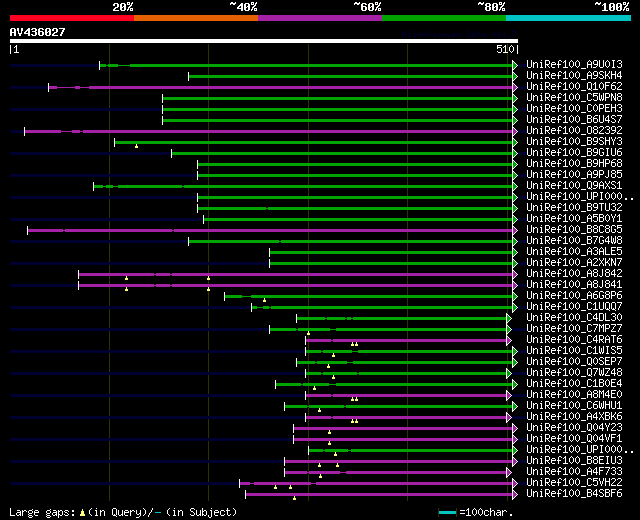The height and width of the screenshot is (520, 640).
Task: Click the white query sequence bar
Action: tap(264, 41)
